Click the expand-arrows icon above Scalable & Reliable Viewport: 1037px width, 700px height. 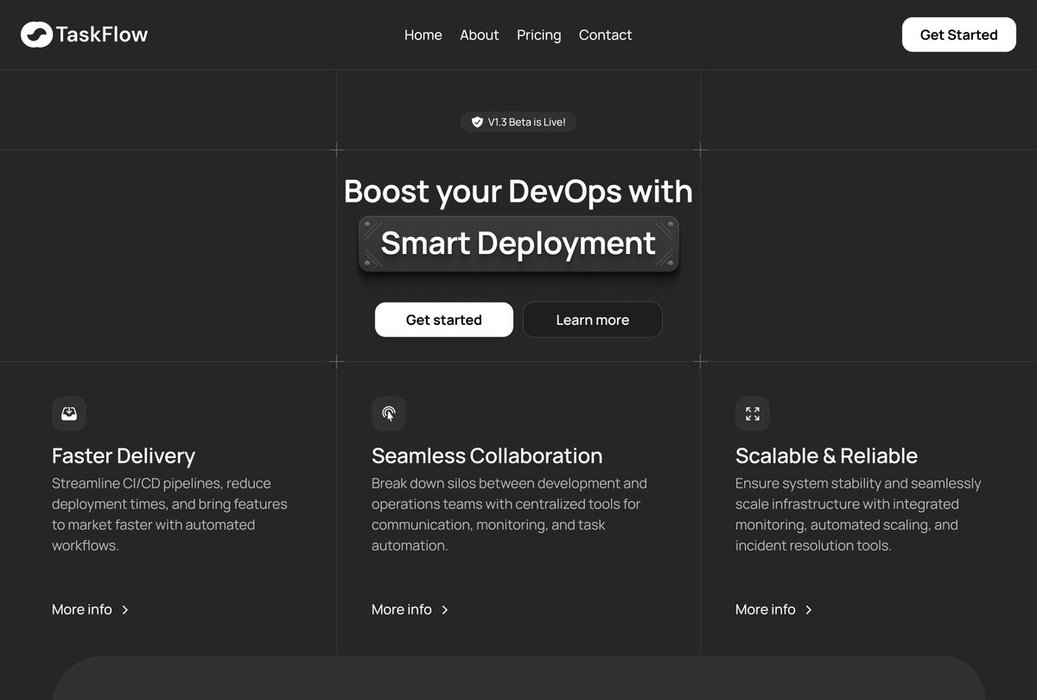752,413
